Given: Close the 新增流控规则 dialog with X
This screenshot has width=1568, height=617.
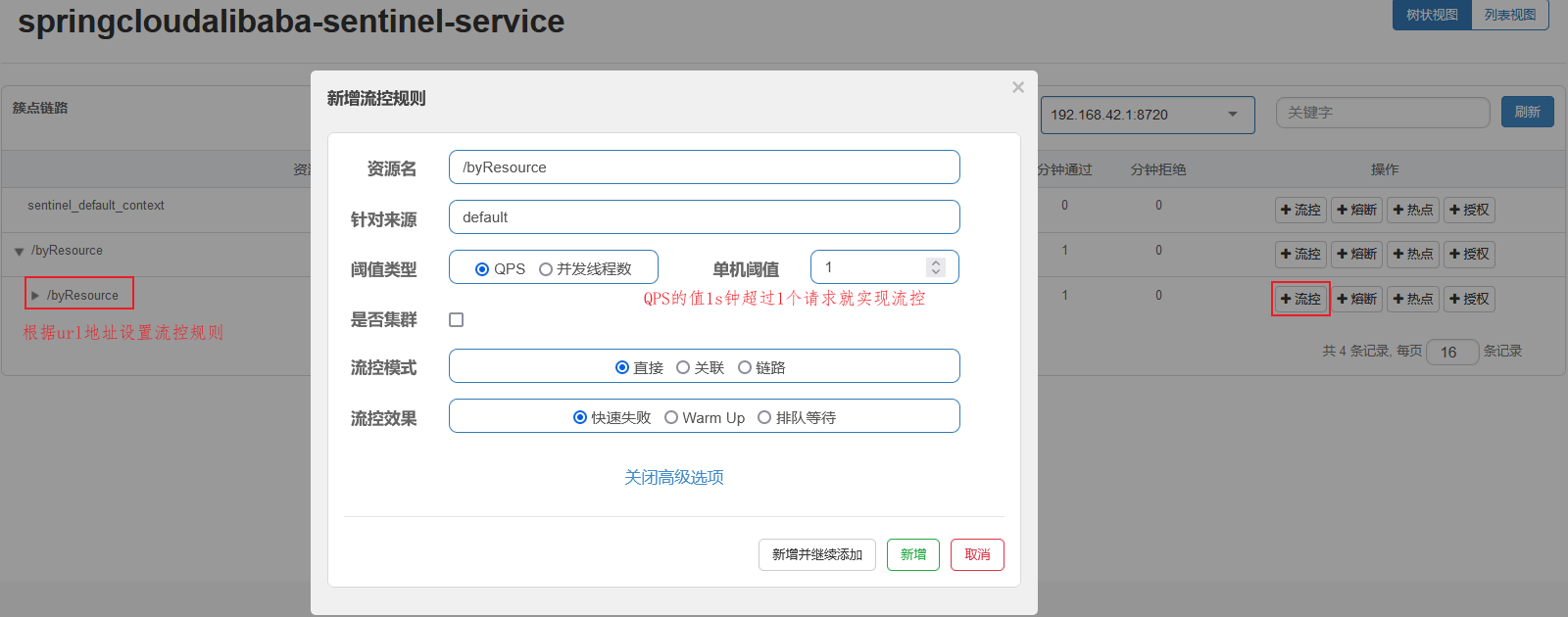Looking at the screenshot, I should click(1018, 87).
